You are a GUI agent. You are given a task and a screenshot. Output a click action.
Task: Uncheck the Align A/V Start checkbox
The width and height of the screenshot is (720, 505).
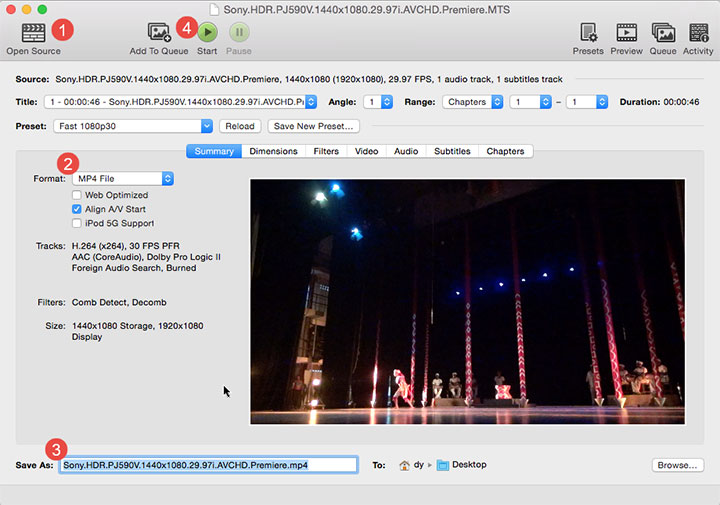coord(76,209)
